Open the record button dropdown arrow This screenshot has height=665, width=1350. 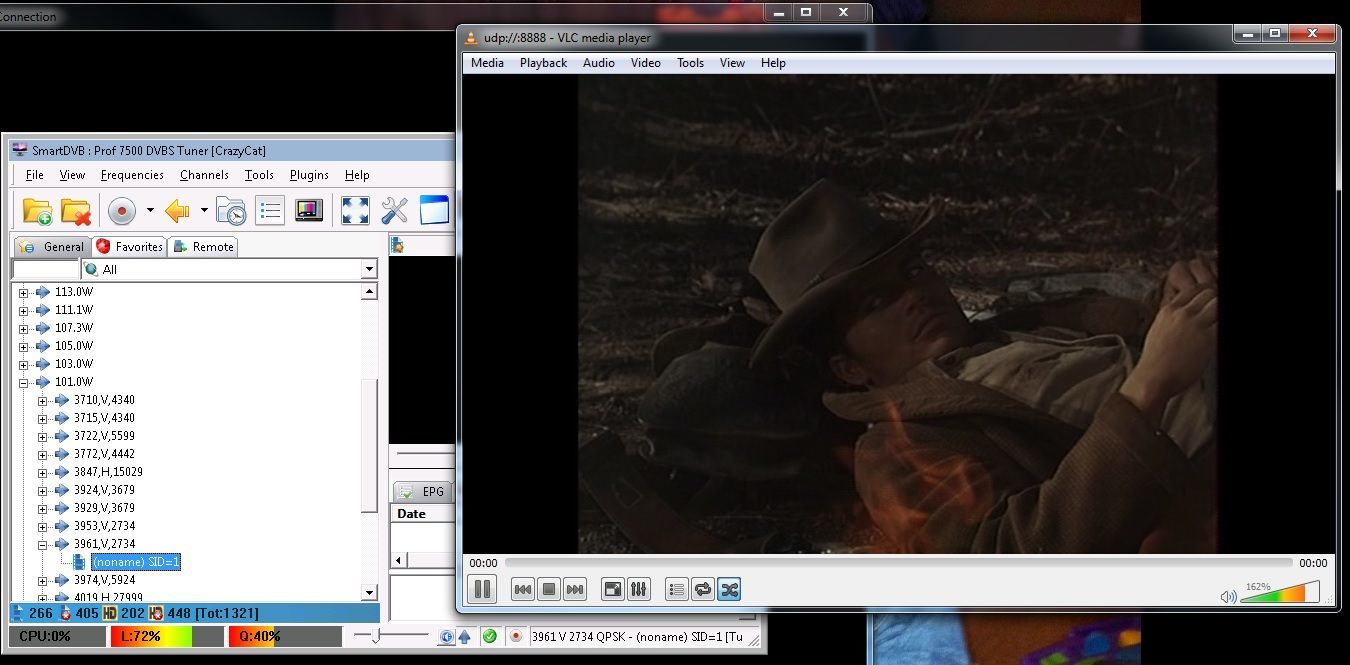coord(150,211)
